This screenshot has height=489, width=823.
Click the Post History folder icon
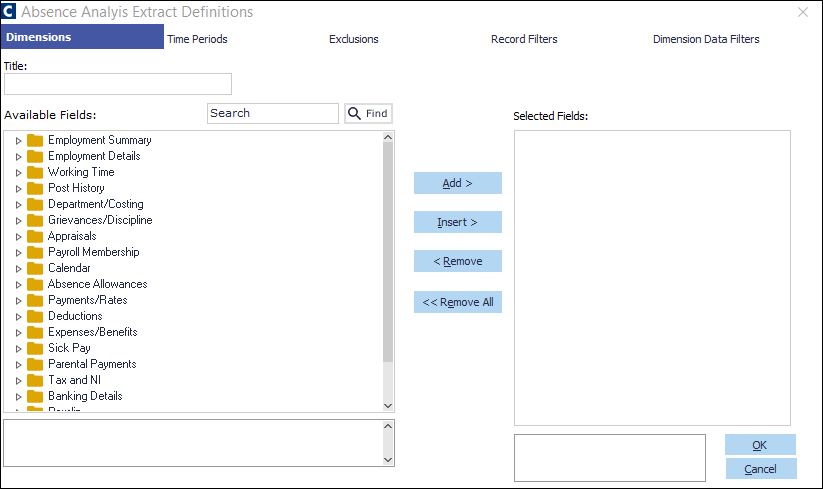[x=35, y=188]
